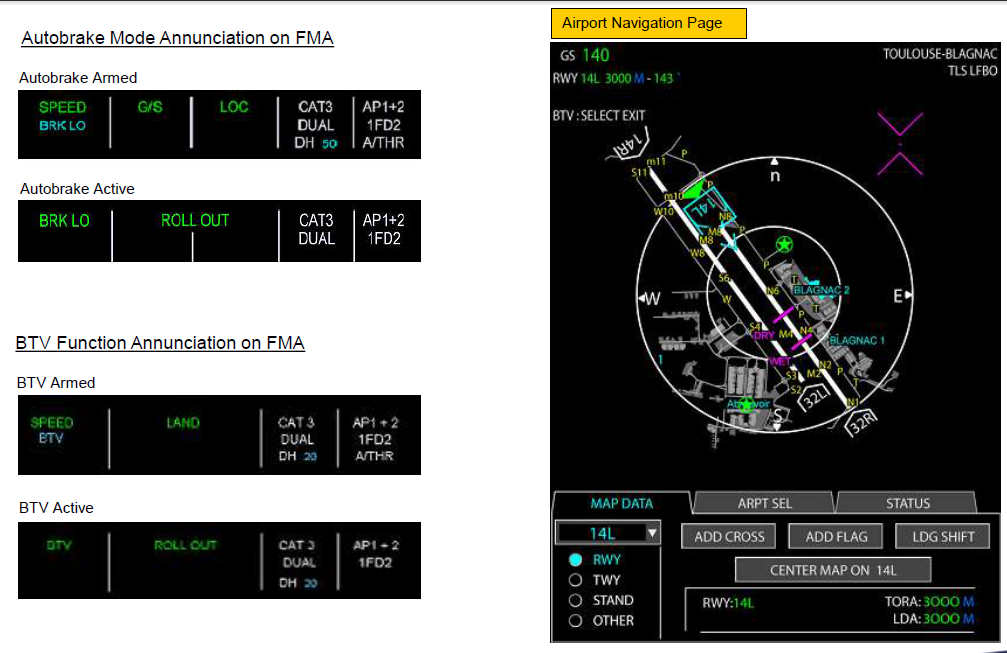
Task: Click the Autobrake Mode Annunciation on FMA heading
Action: pos(177,38)
